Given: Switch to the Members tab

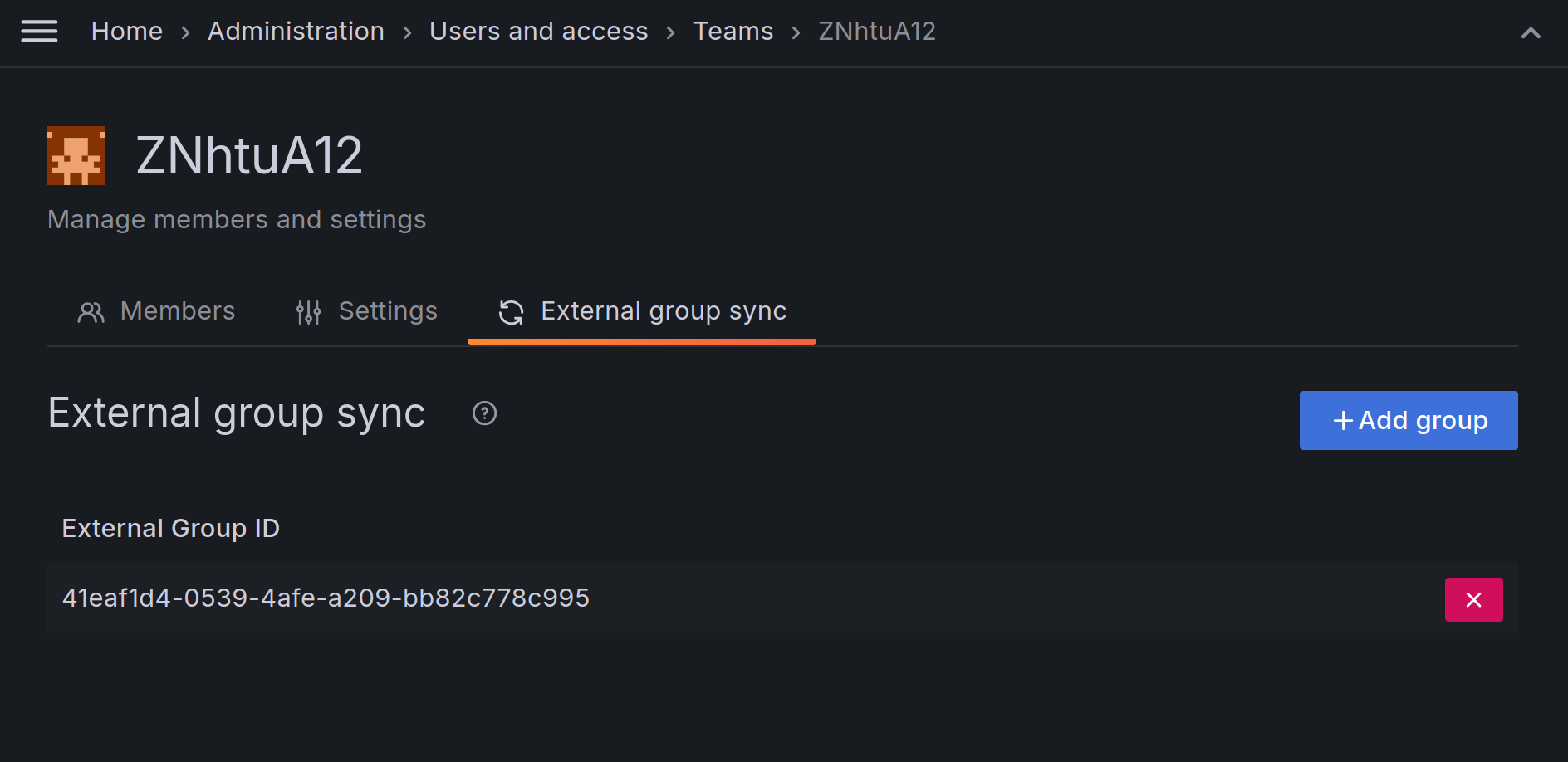Looking at the screenshot, I should tap(177, 311).
